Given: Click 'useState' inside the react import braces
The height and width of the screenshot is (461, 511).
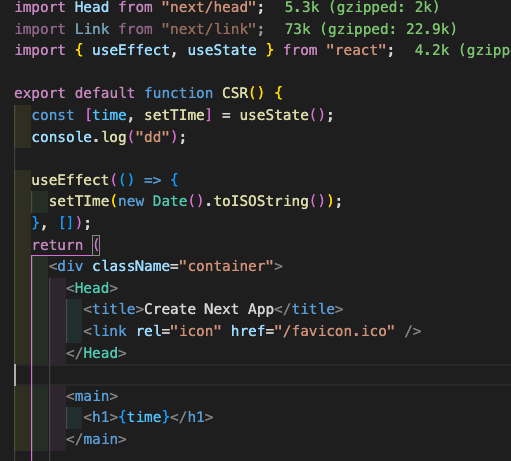Looking at the screenshot, I should point(222,50).
